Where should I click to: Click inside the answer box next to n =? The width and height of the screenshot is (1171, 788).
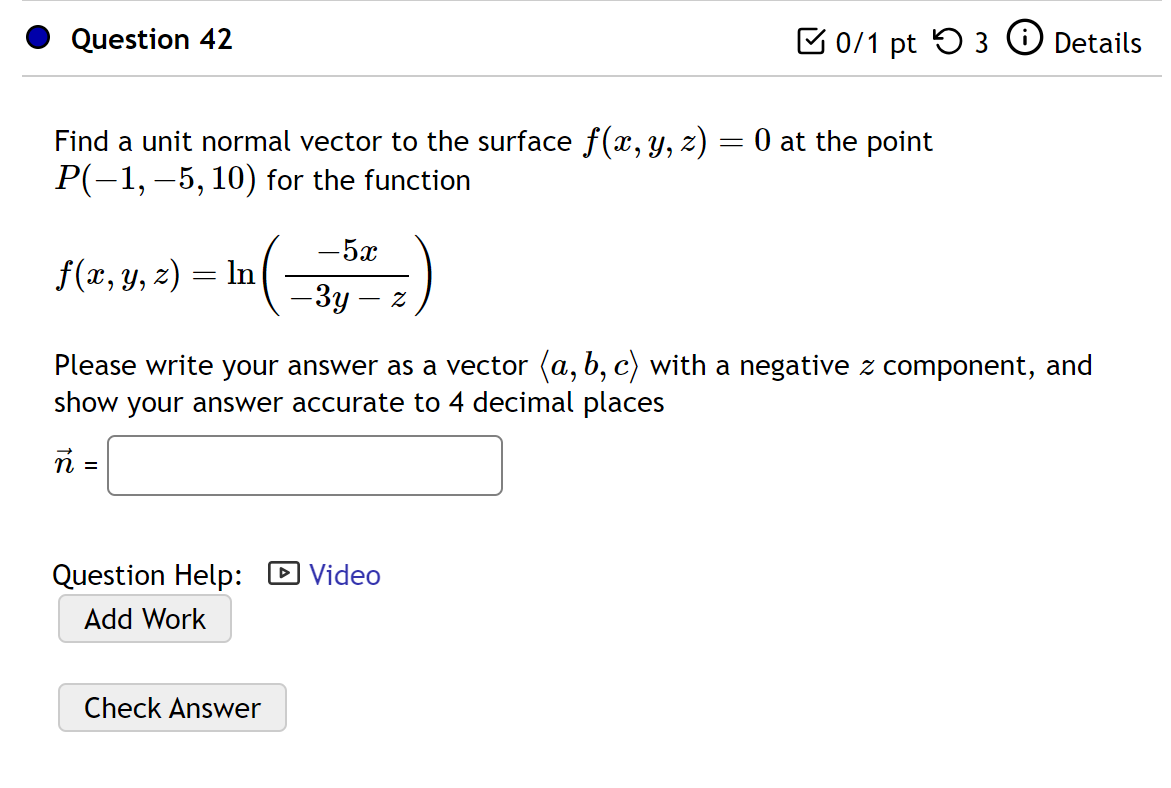(x=304, y=465)
